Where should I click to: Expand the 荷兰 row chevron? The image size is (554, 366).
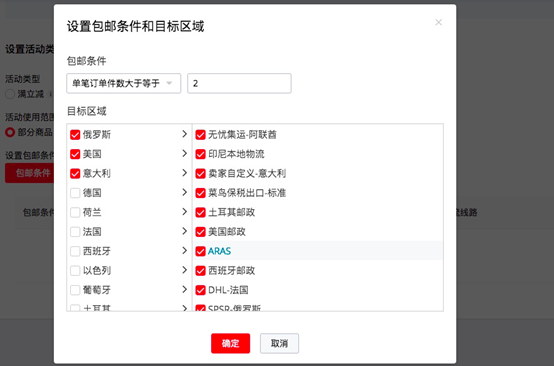[x=184, y=212]
